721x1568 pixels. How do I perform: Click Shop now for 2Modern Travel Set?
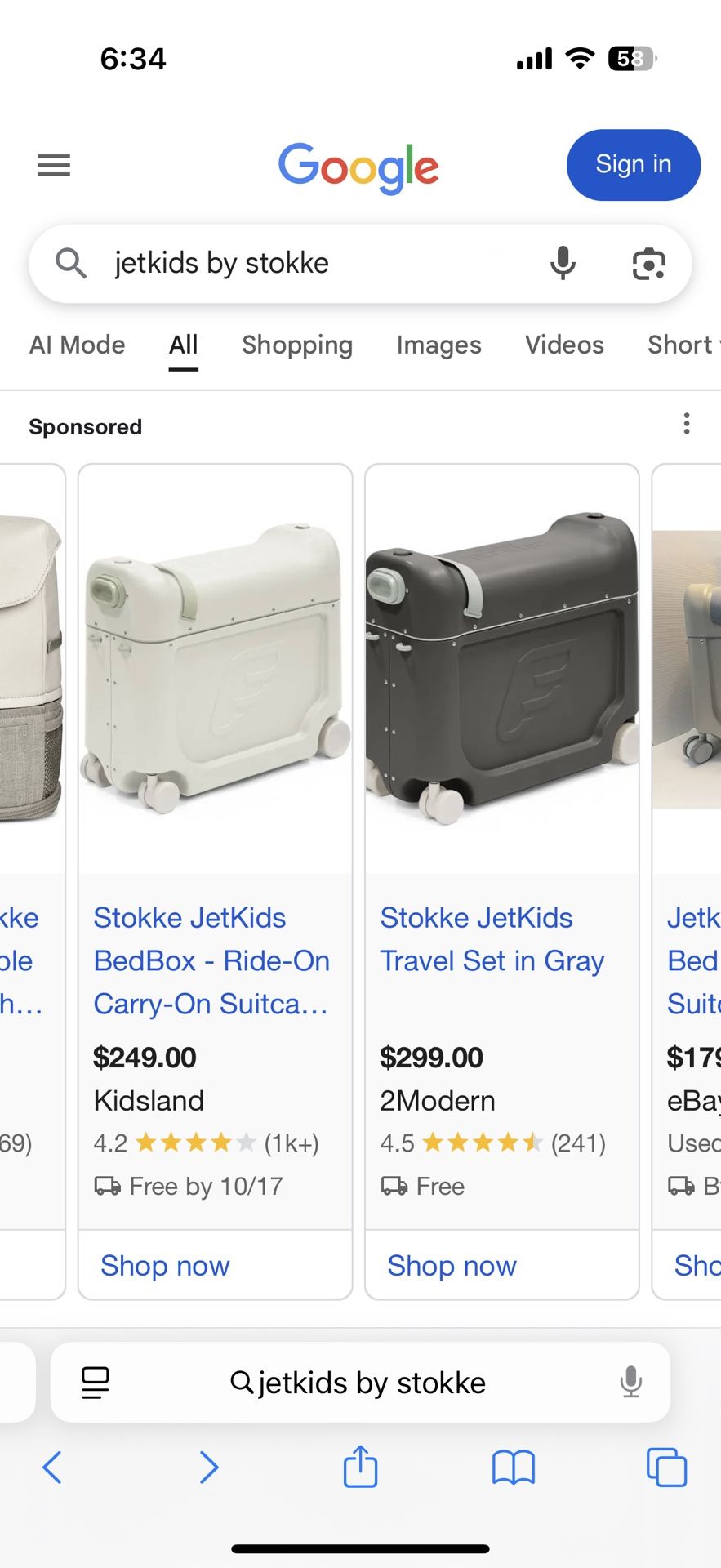pos(452,1266)
